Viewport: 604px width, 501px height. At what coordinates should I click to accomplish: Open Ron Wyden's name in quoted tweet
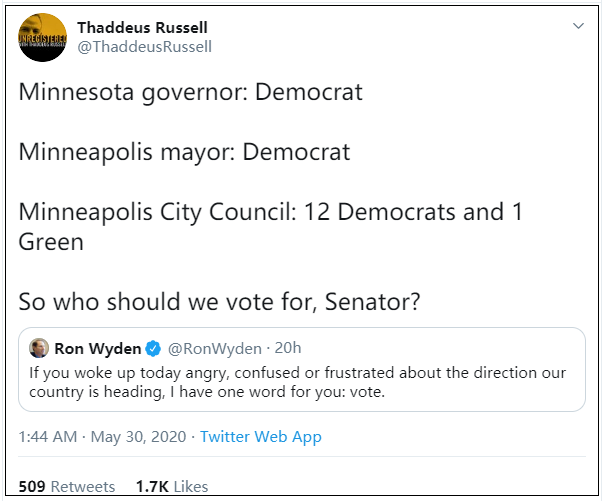97,349
